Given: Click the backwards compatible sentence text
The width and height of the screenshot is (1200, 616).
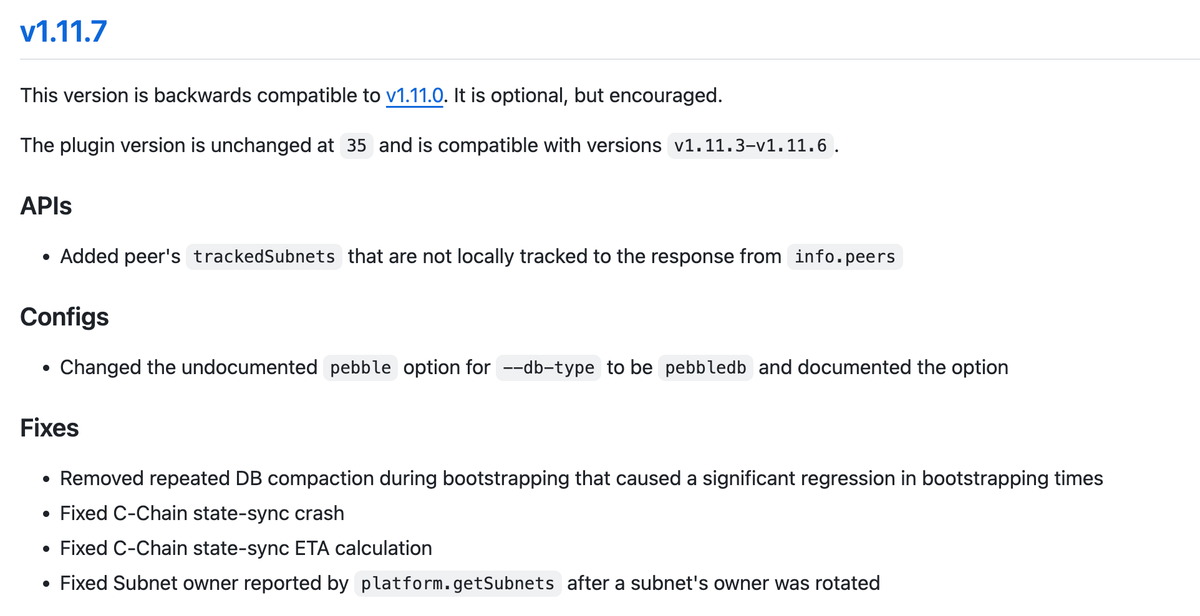Looking at the screenshot, I should tap(200, 96).
